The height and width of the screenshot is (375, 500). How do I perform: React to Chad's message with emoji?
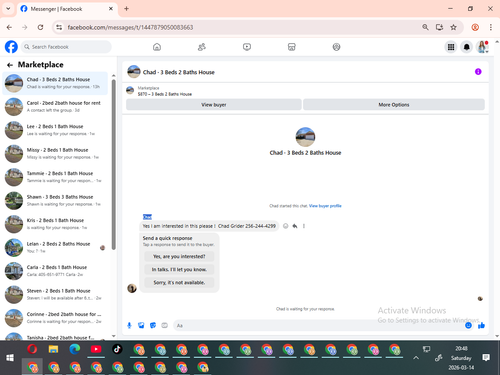[286, 226]
